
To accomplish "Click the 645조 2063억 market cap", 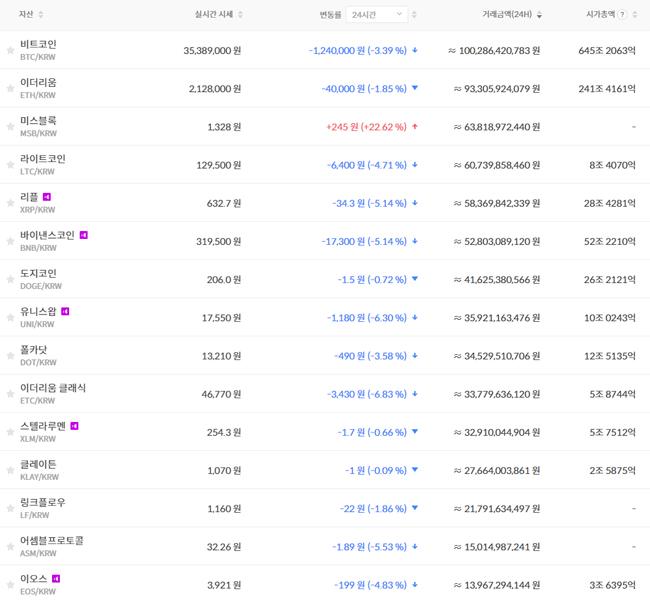I will [607, 51].
